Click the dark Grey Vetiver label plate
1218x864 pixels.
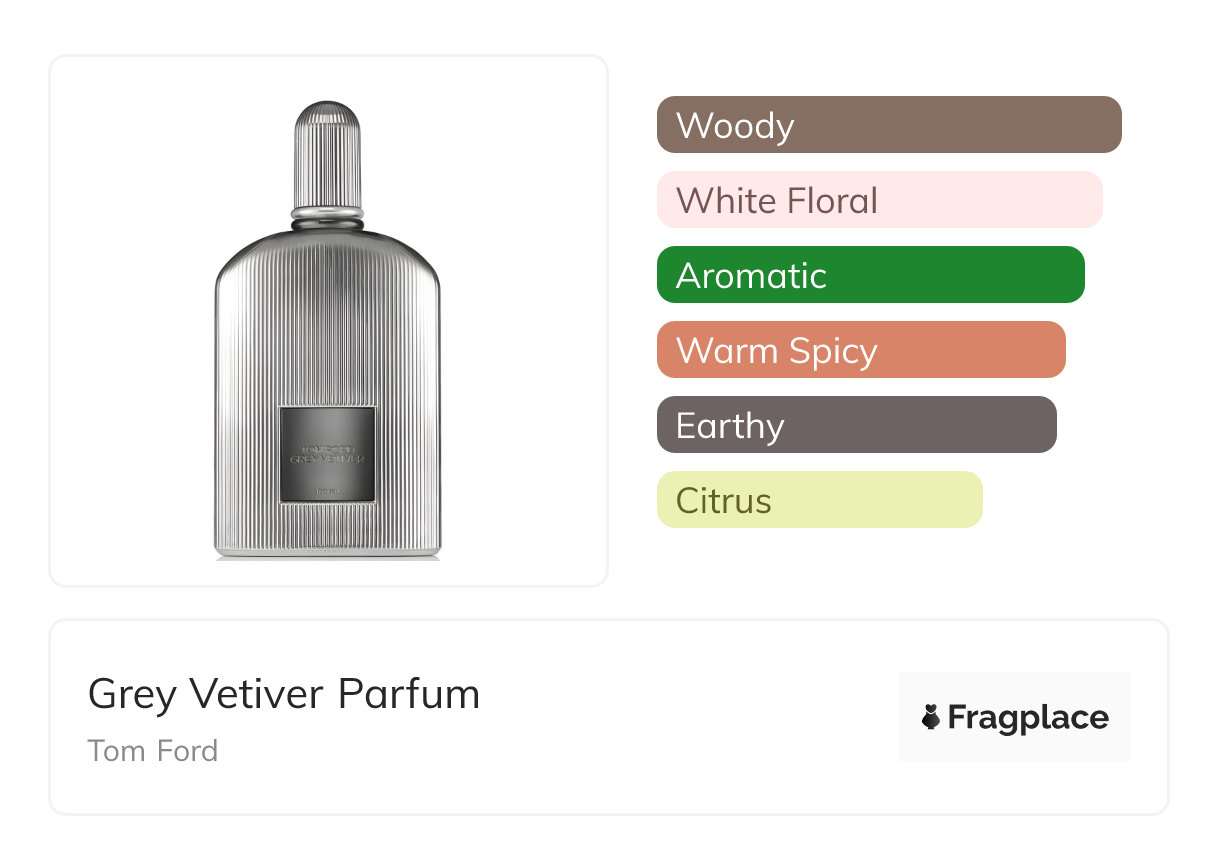328,454
